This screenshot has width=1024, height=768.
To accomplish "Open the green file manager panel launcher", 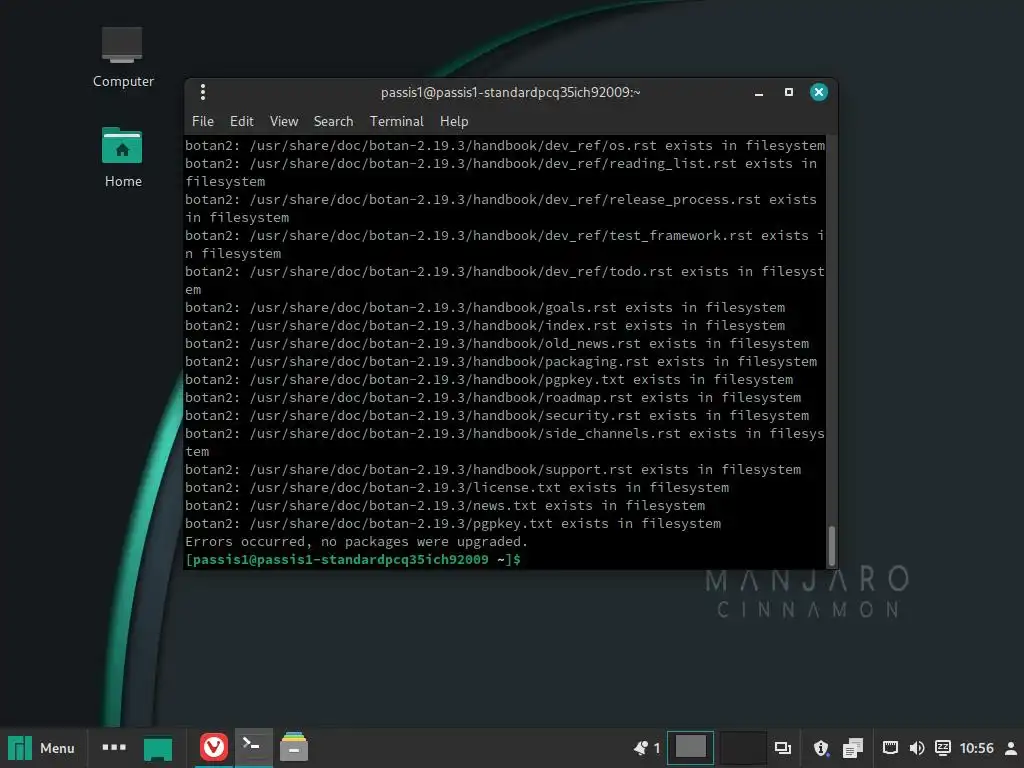I will pyautogui.click(x=157, y=748).
